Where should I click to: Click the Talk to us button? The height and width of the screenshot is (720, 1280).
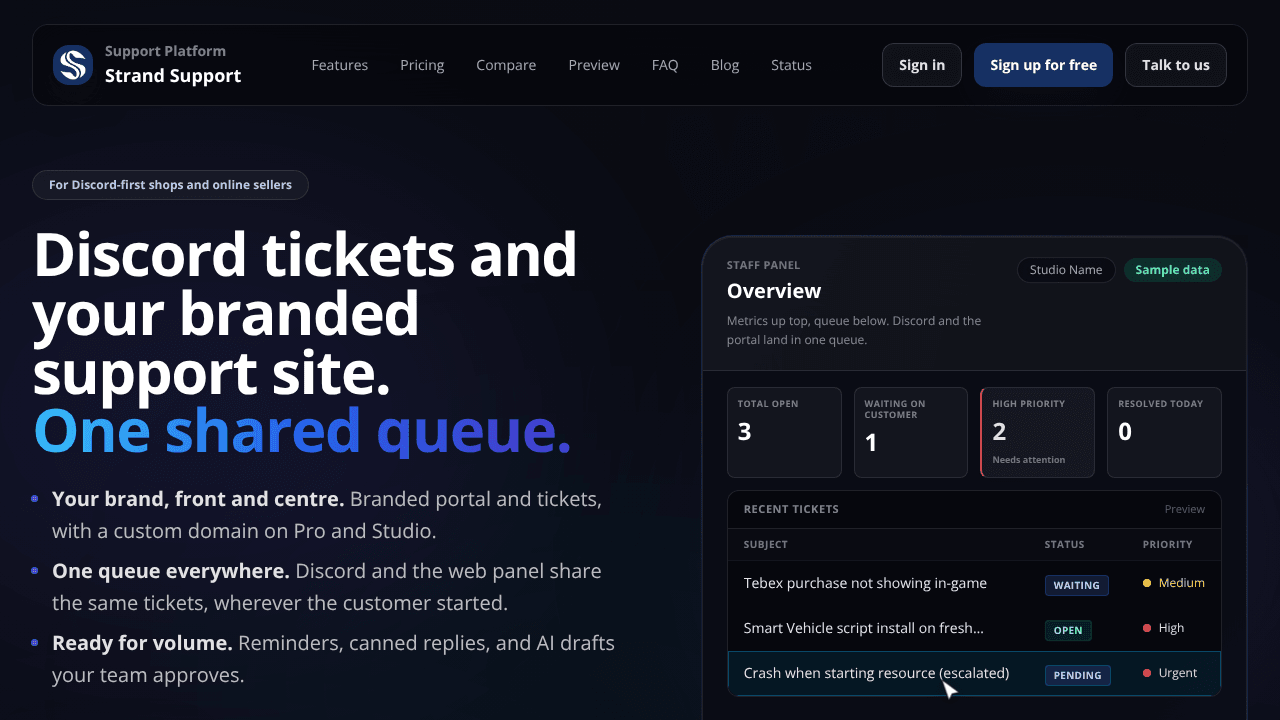click(x=1176, y=65)
